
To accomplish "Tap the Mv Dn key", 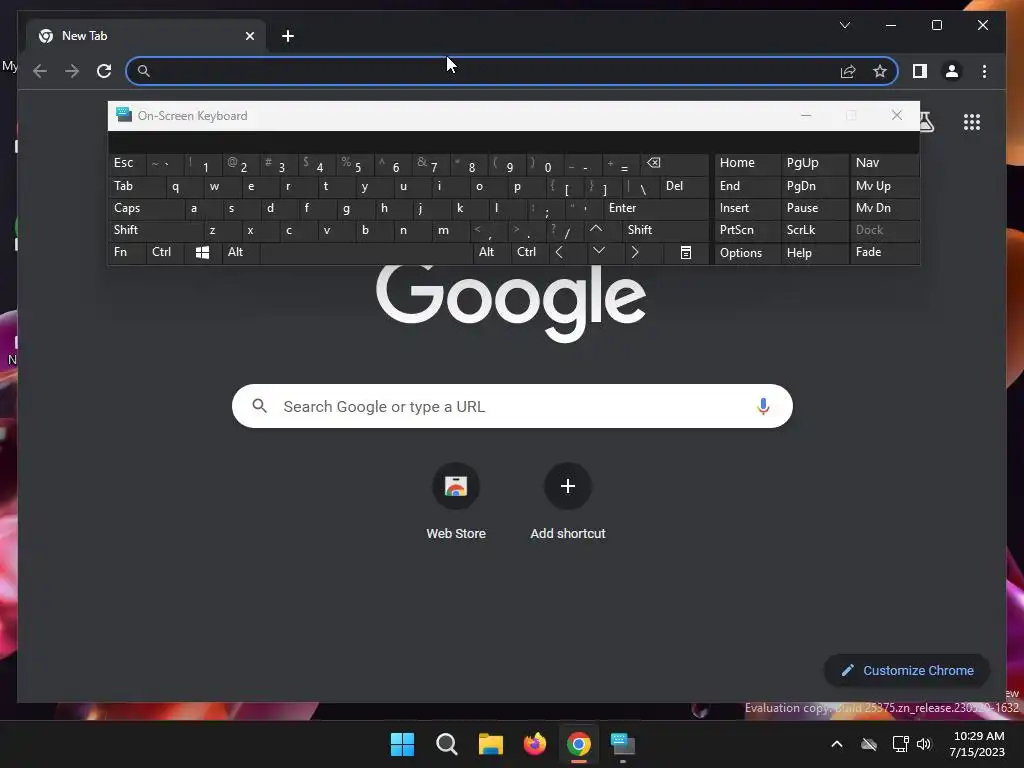I will (x=884, y=208).
